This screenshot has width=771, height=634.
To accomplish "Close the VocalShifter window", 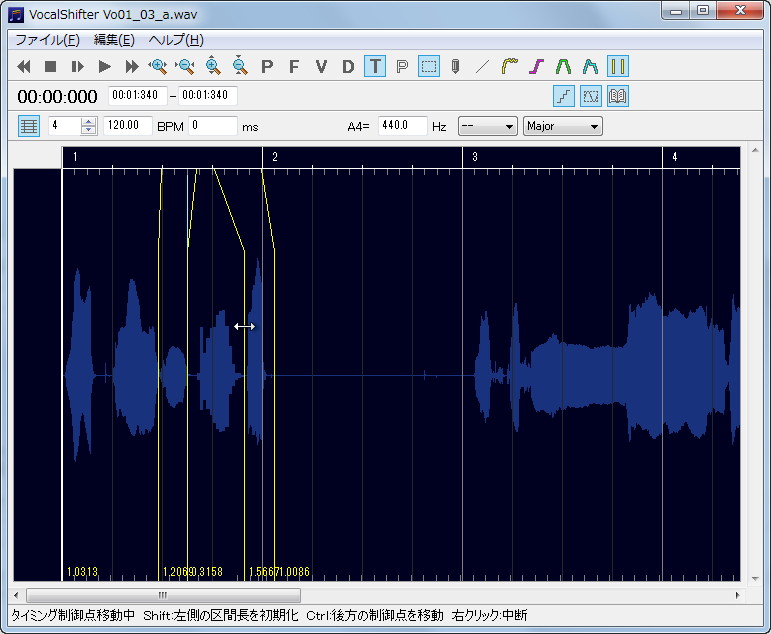I will click(x=740, y=11).
